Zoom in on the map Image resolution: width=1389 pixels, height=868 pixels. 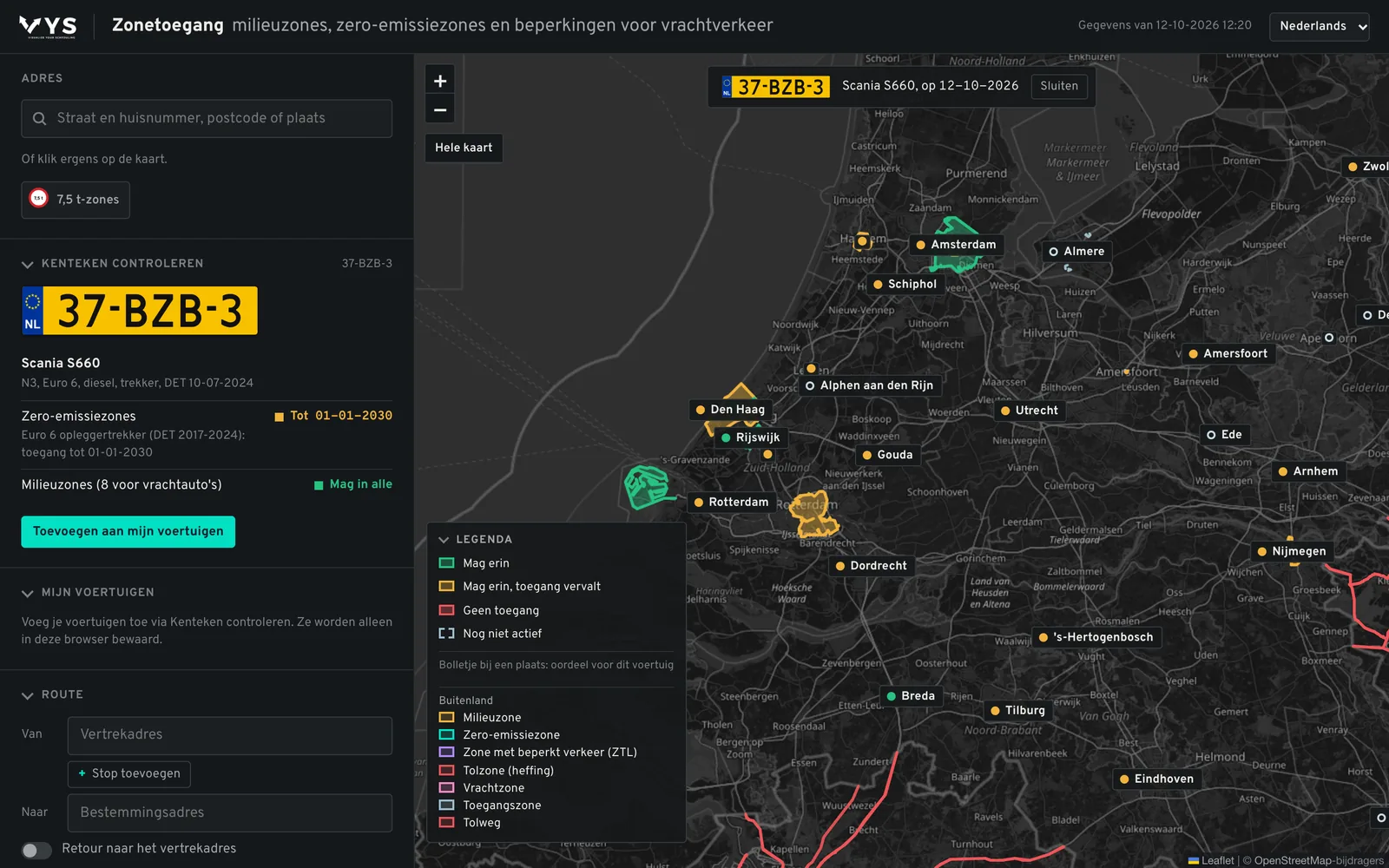click(440, 81)
